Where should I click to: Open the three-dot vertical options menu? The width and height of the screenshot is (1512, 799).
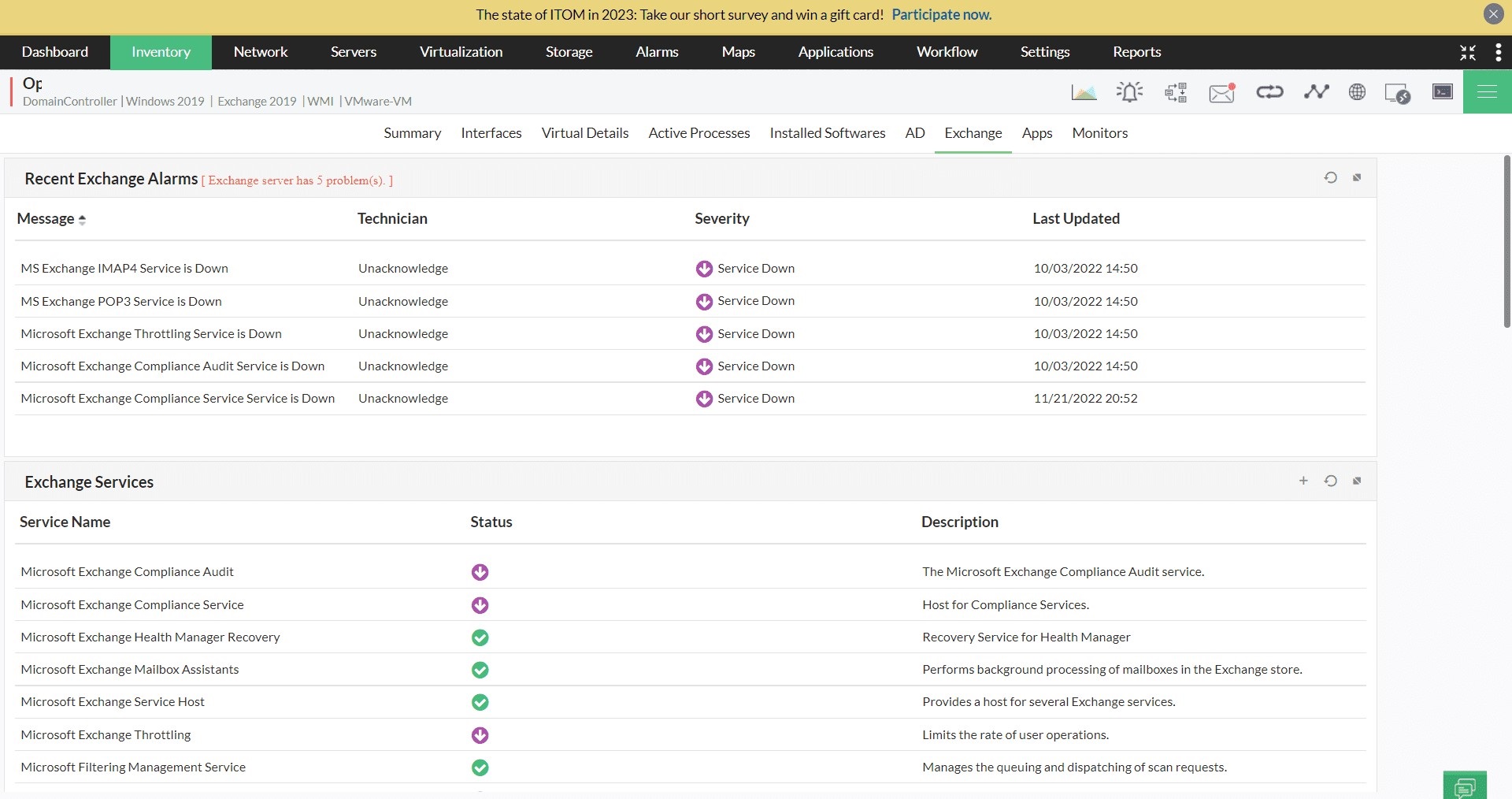(x=1498, y=52)
